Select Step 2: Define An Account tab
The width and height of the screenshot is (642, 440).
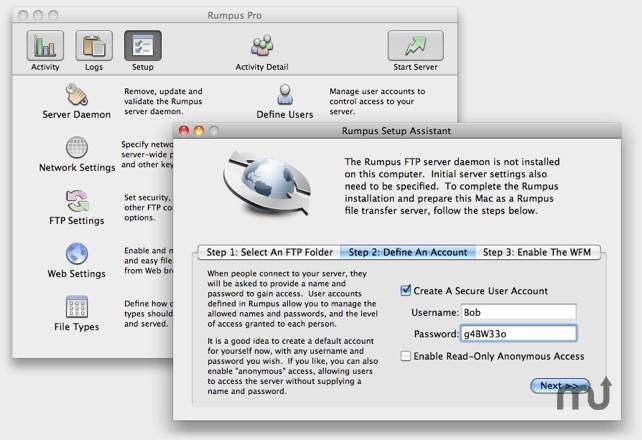point(408,252)
